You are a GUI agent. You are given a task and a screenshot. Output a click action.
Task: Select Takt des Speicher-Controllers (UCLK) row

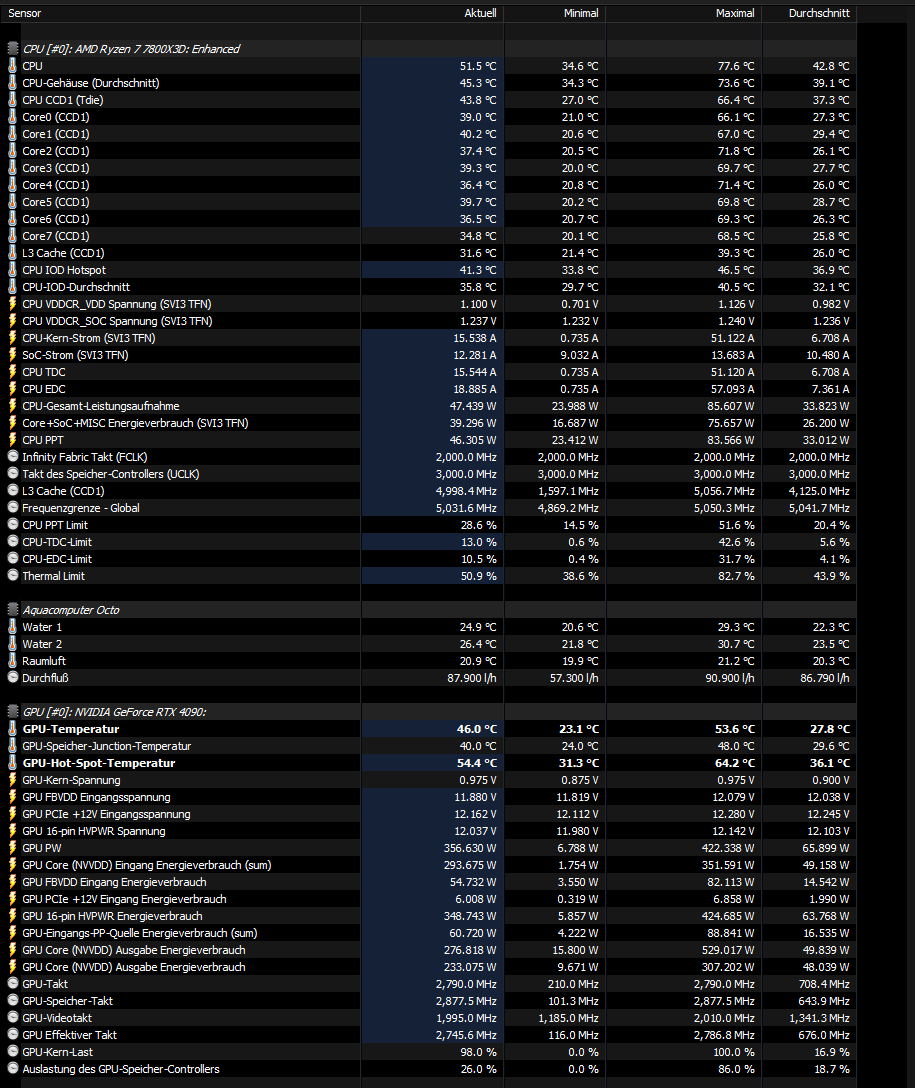[x=429, y=474]
